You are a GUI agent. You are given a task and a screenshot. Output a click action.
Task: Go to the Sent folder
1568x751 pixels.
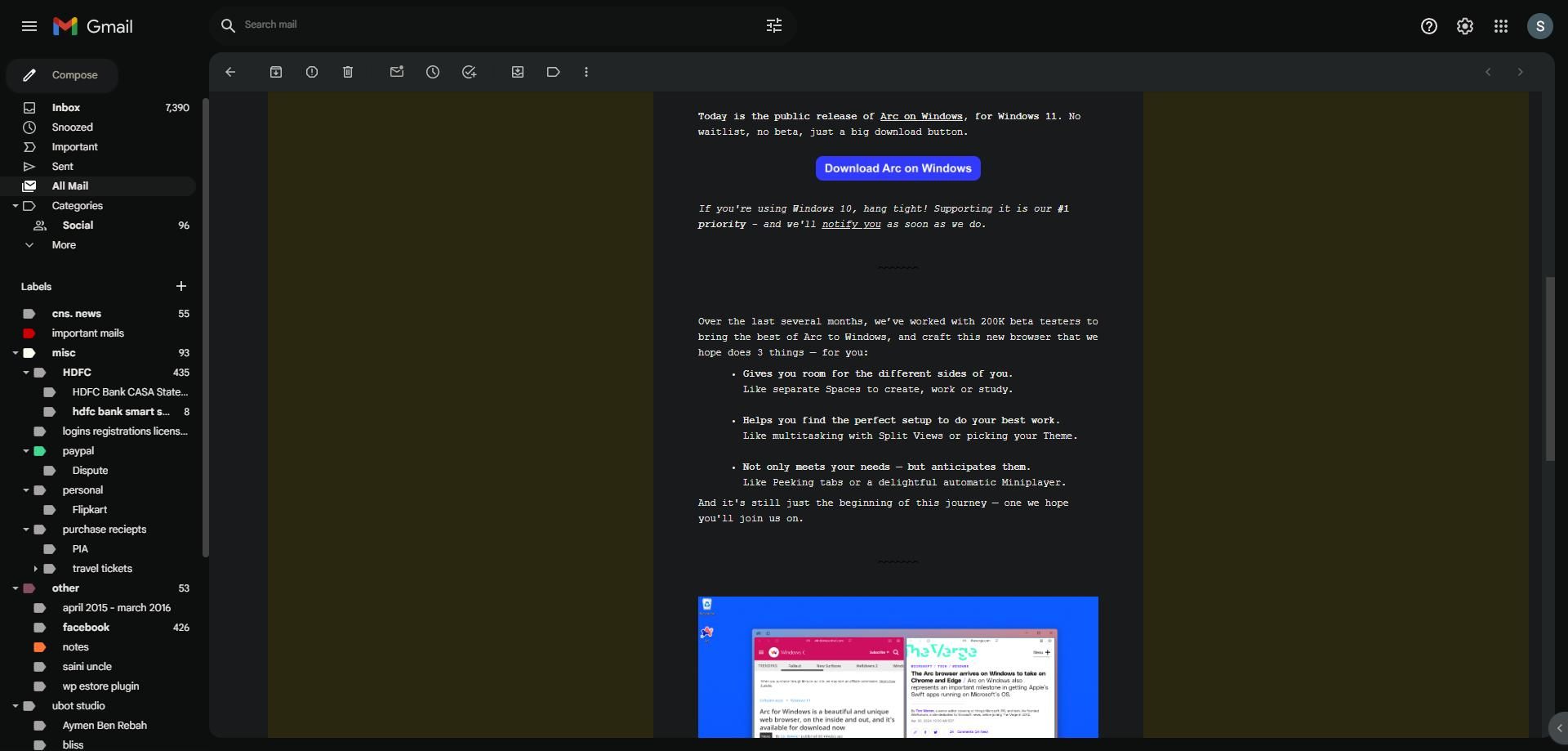click(x=63, y=167)
